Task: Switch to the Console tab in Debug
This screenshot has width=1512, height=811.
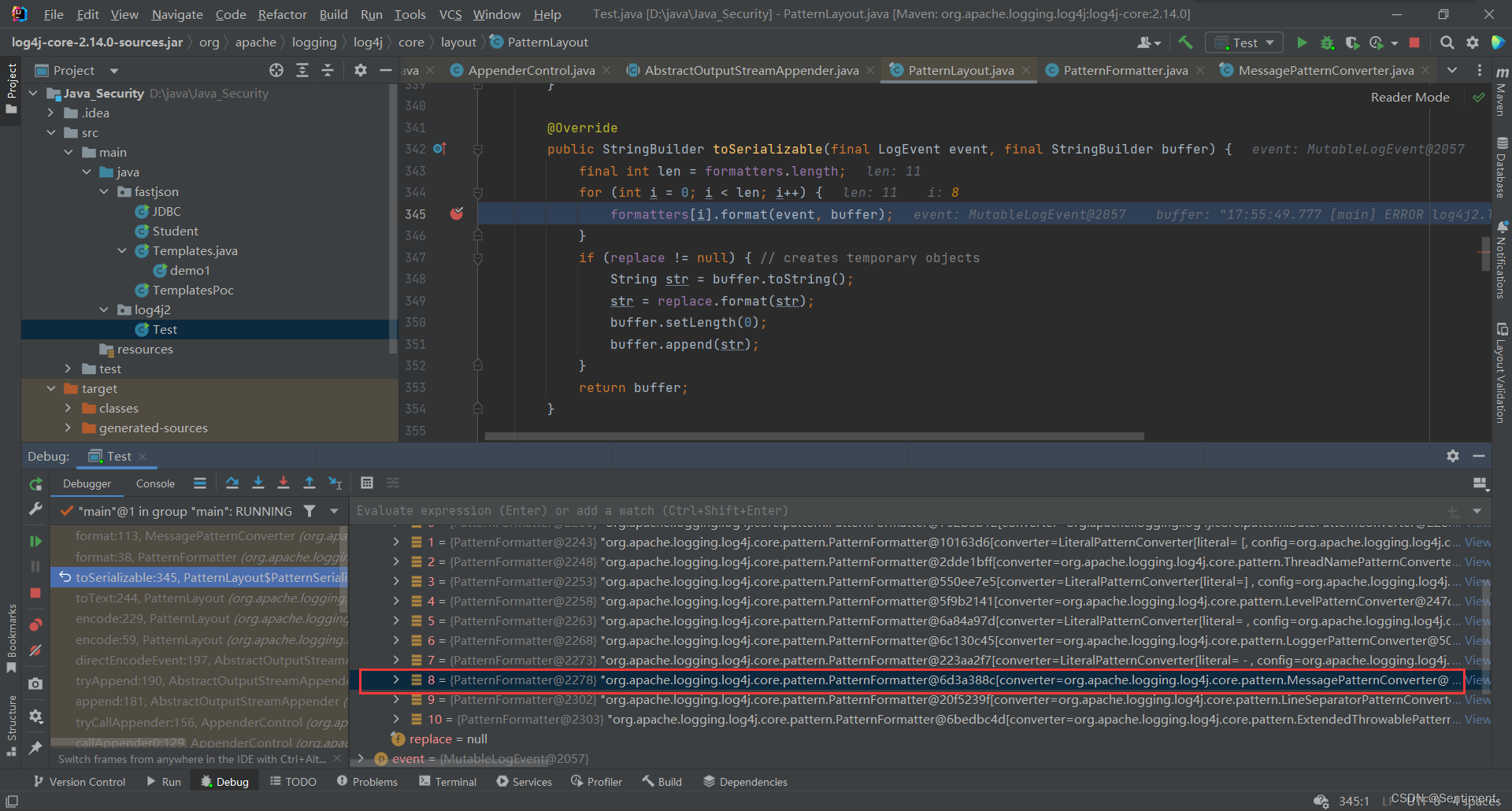Action: click(x=155, y=483)
